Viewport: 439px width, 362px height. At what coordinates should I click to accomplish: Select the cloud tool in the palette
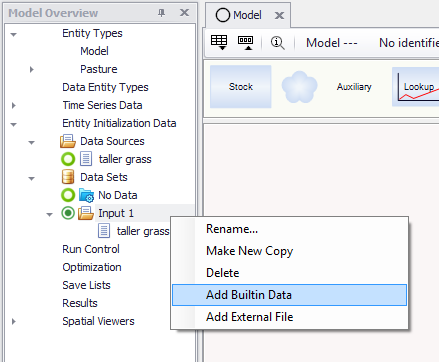(x=299, y=87)
